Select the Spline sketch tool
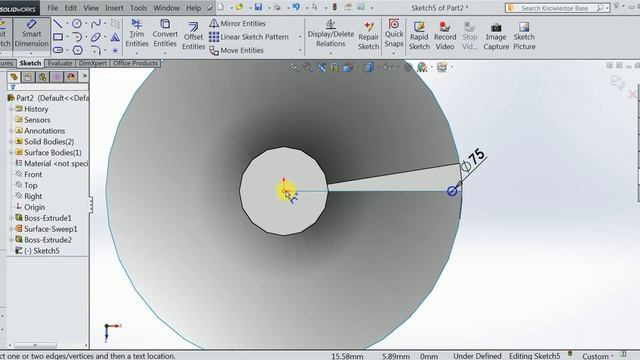Screen dimensions: 640x360 (96, 24)
